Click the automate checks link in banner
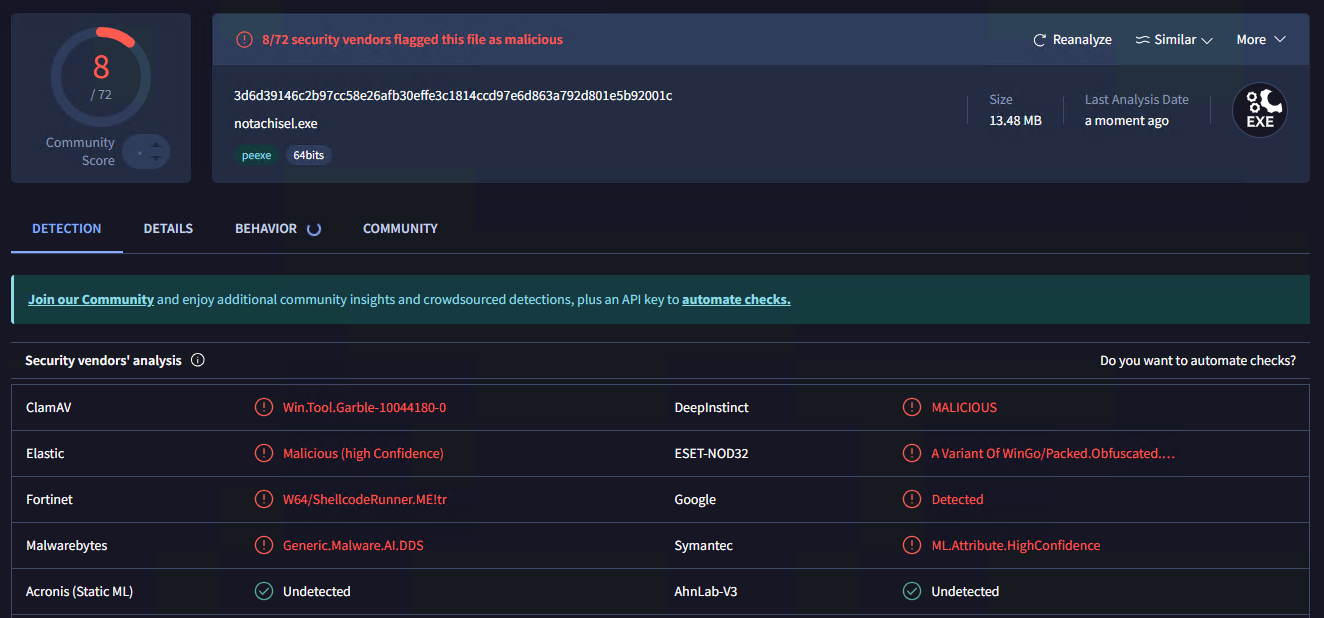 [x=736, y=299]
